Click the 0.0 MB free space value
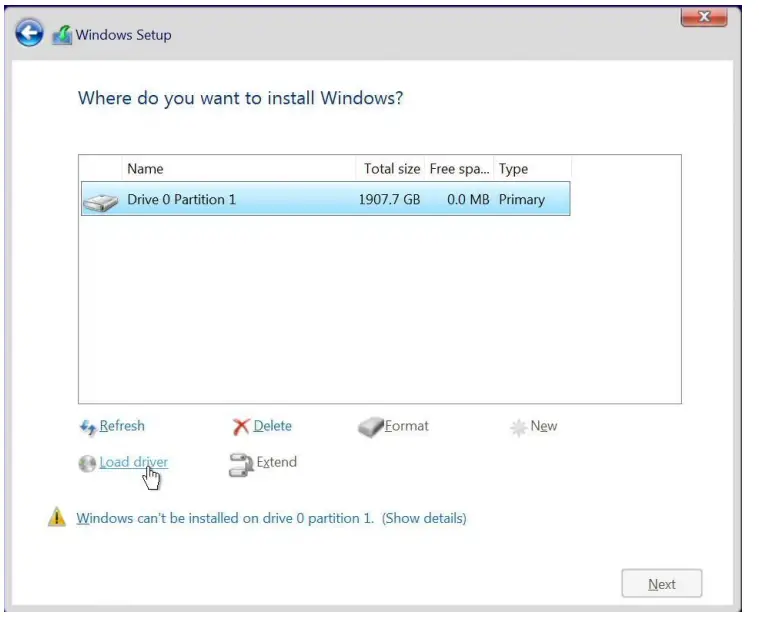The height and width of the screenshot is (620, 759). (468, 200)
